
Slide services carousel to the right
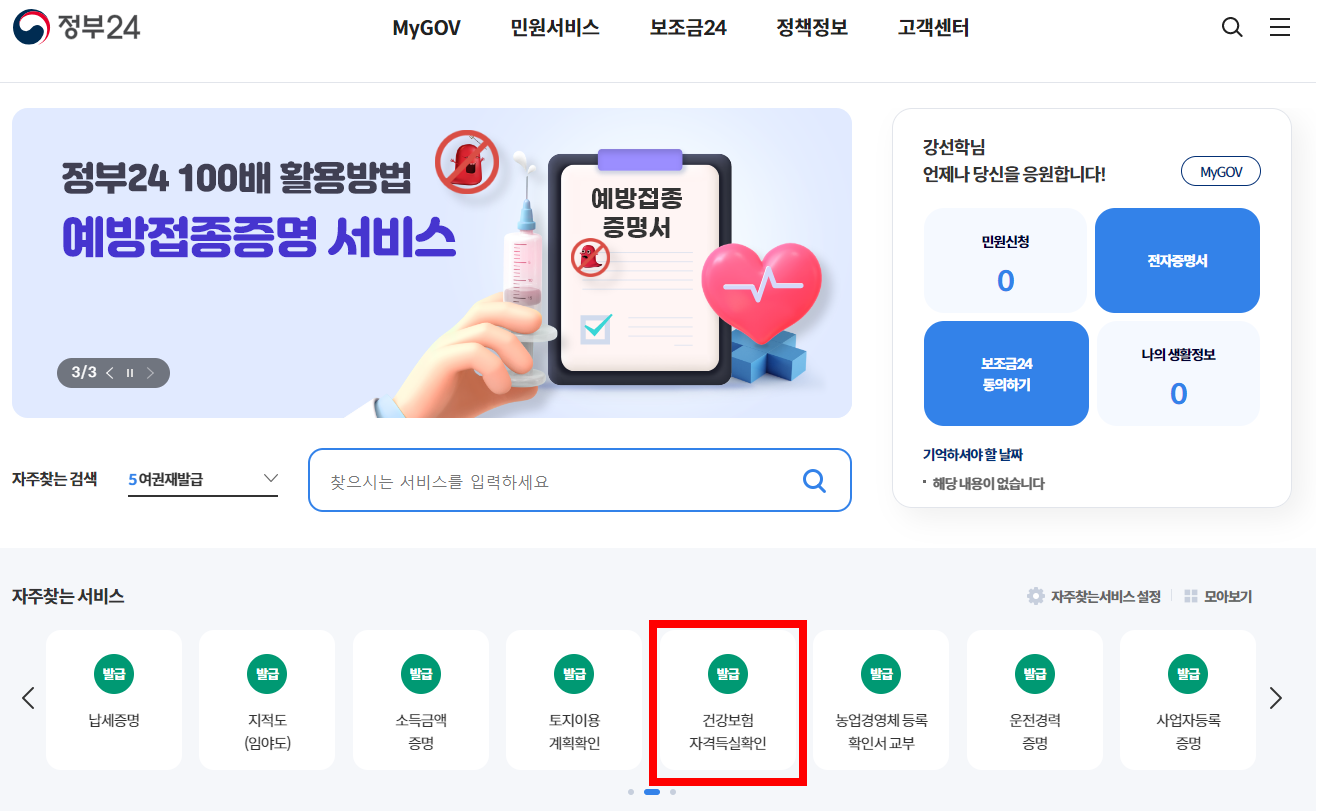click(x=1275, y=698)
